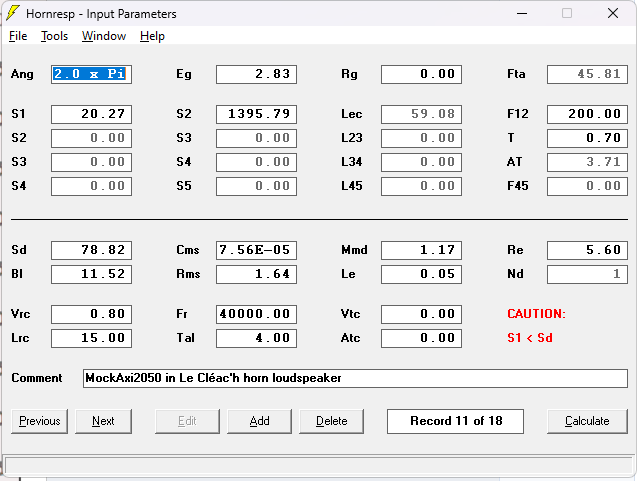Screen dimensions: 638x481
Task: Click the Le field with 0.05
Action: click(421, 274)
